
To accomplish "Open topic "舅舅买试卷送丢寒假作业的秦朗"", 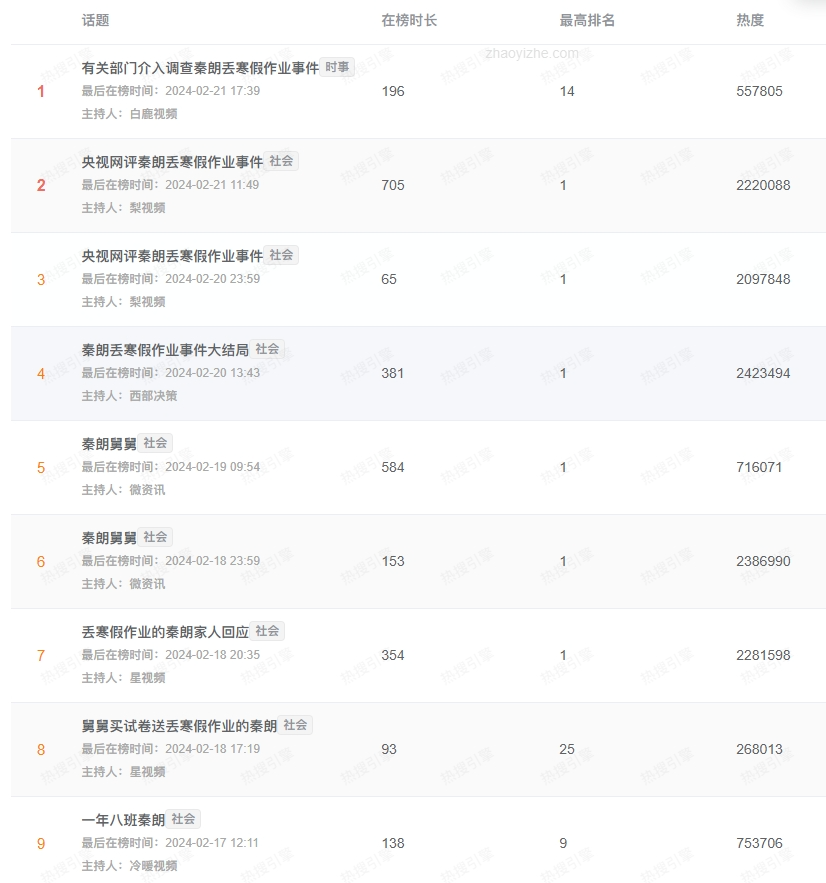I will point(179,726).
